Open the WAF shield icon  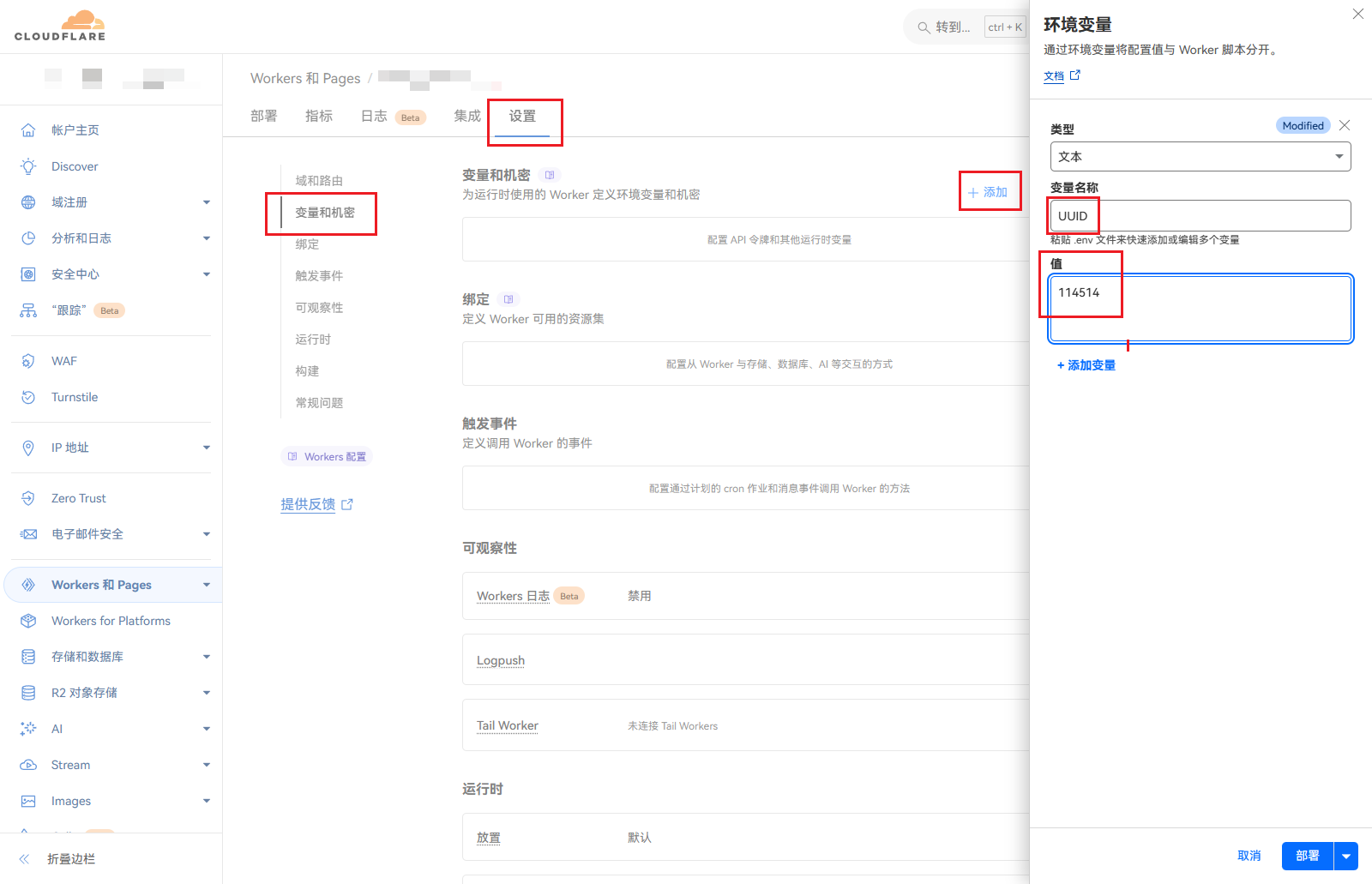[28, 361]
